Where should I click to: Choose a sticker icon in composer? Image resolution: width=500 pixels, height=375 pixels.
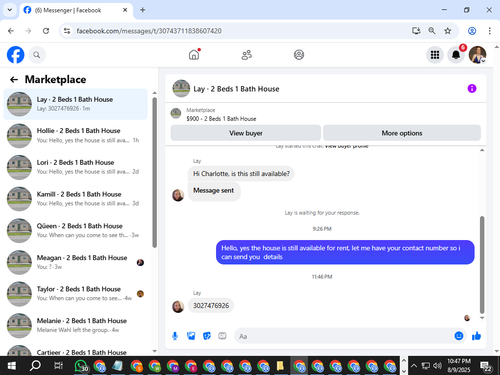(207, 336)
